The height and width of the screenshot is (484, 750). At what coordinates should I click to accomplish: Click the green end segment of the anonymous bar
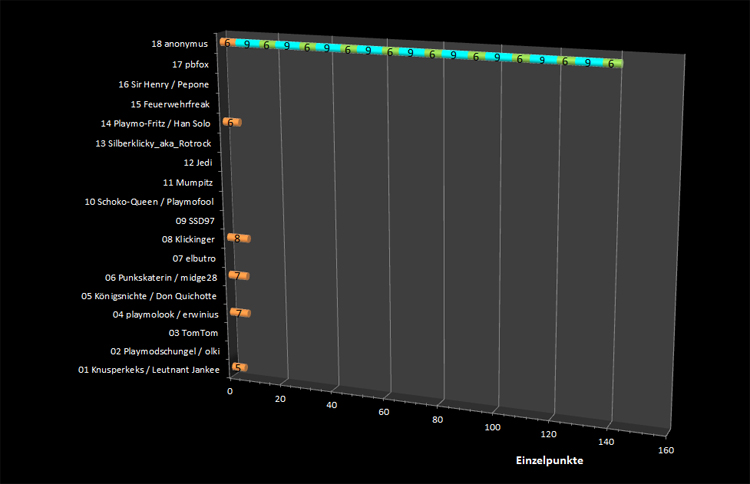coord(613,63)
